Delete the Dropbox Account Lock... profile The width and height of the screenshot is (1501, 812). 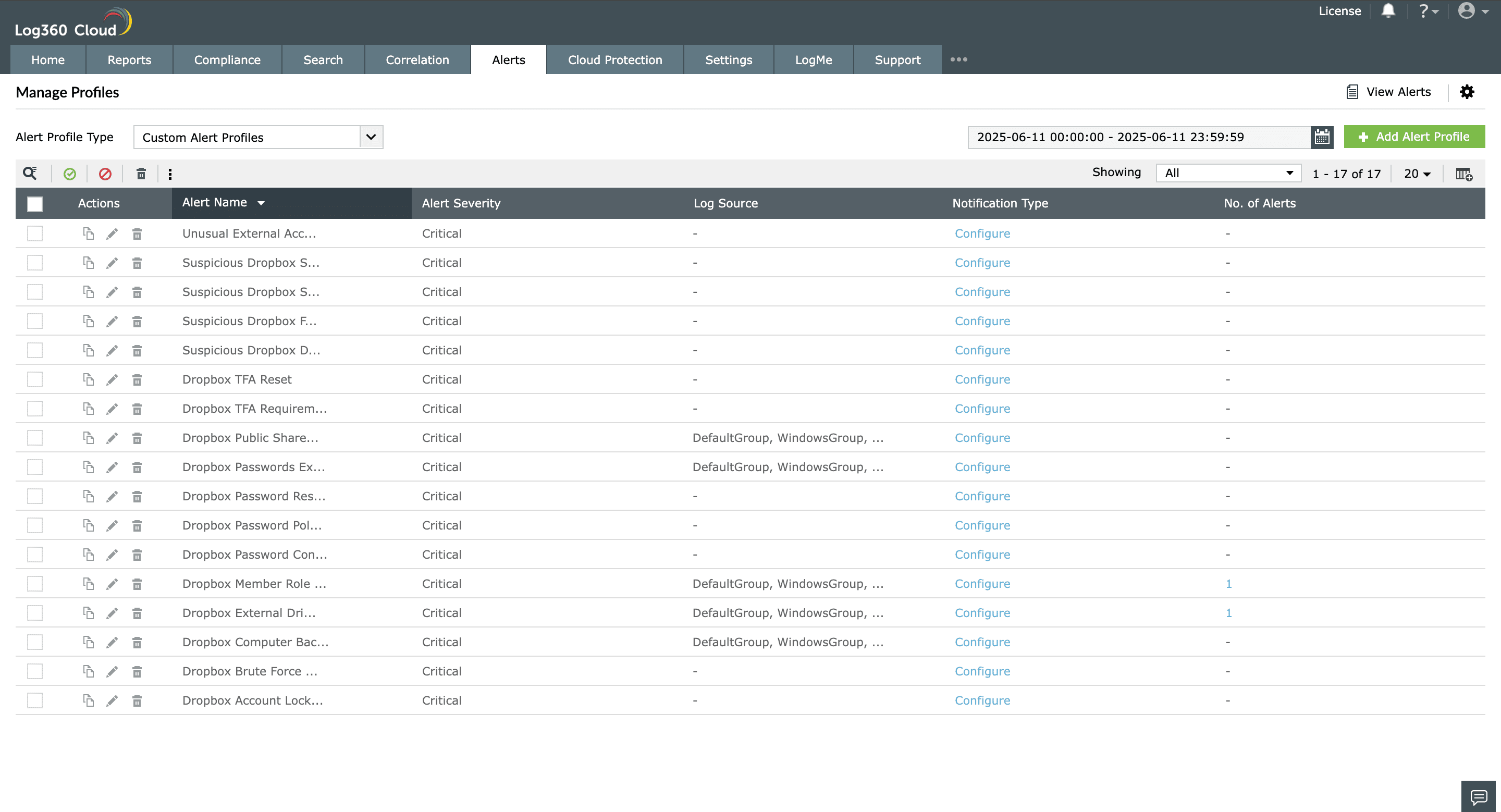pyautogui.click(x=137, y=701)
